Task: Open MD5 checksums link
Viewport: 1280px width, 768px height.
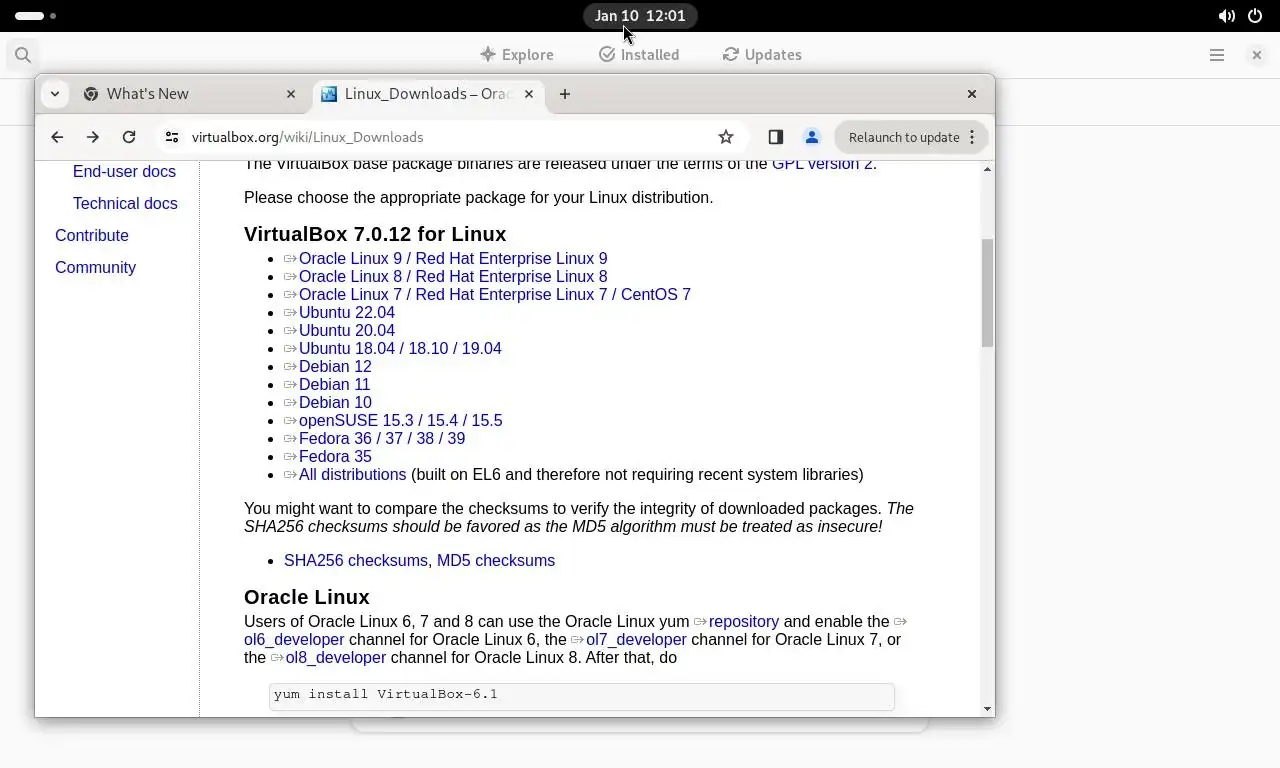Action: (496, 560)
